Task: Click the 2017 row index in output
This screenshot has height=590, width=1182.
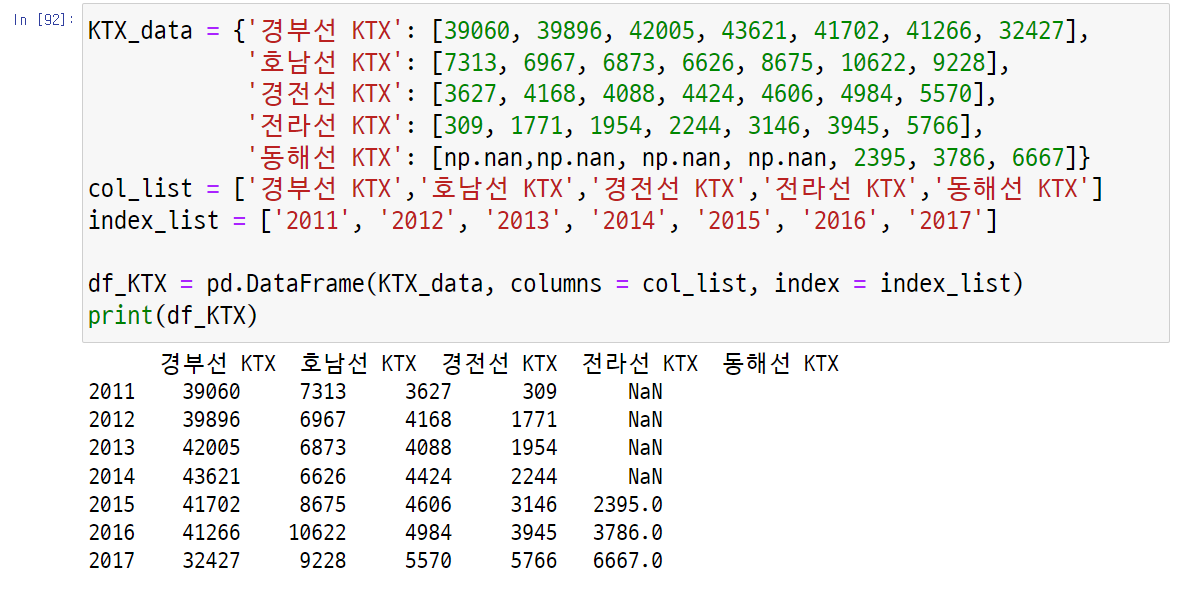Action: [x=112, y=561]
